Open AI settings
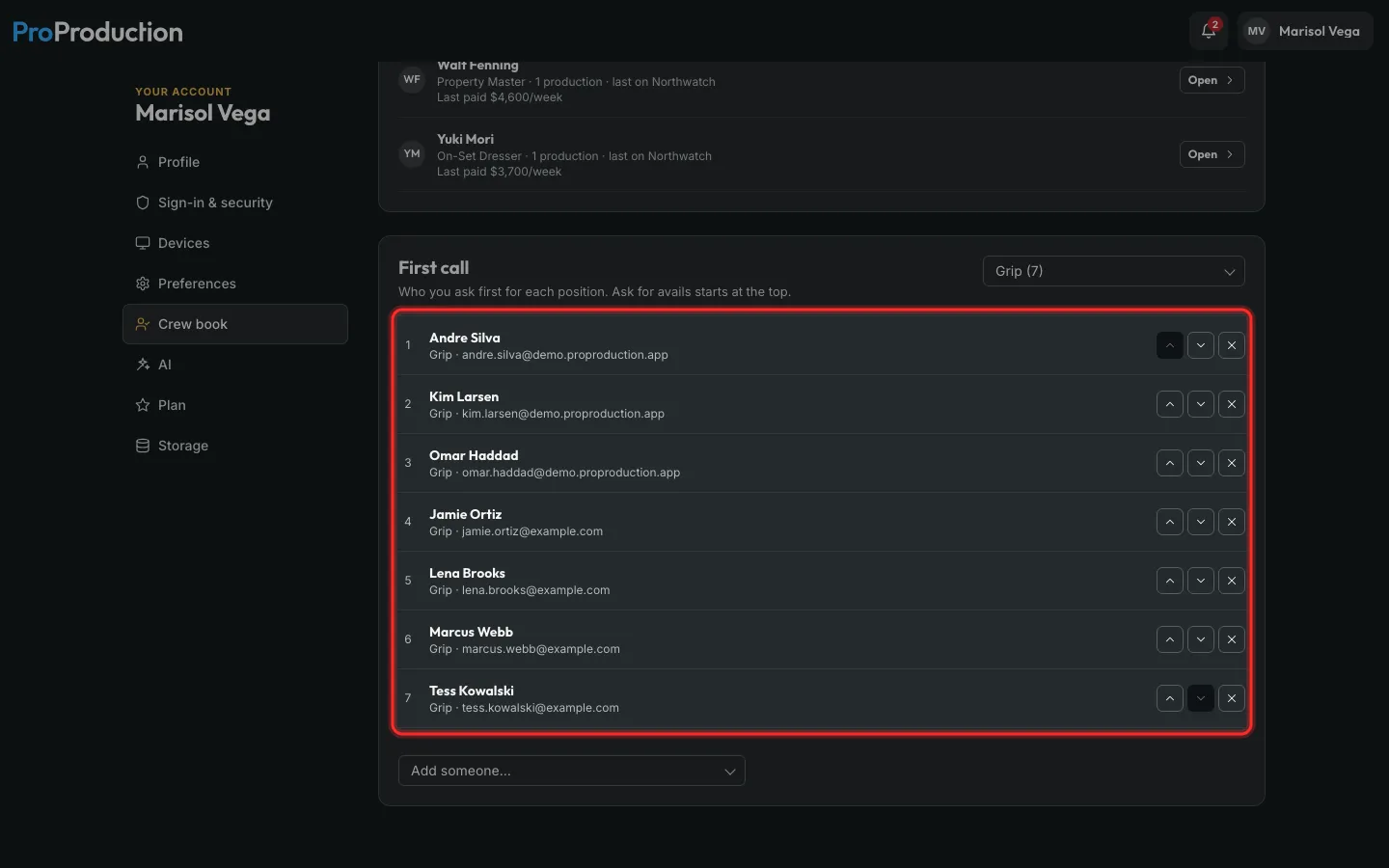 (x=235, y=365)
